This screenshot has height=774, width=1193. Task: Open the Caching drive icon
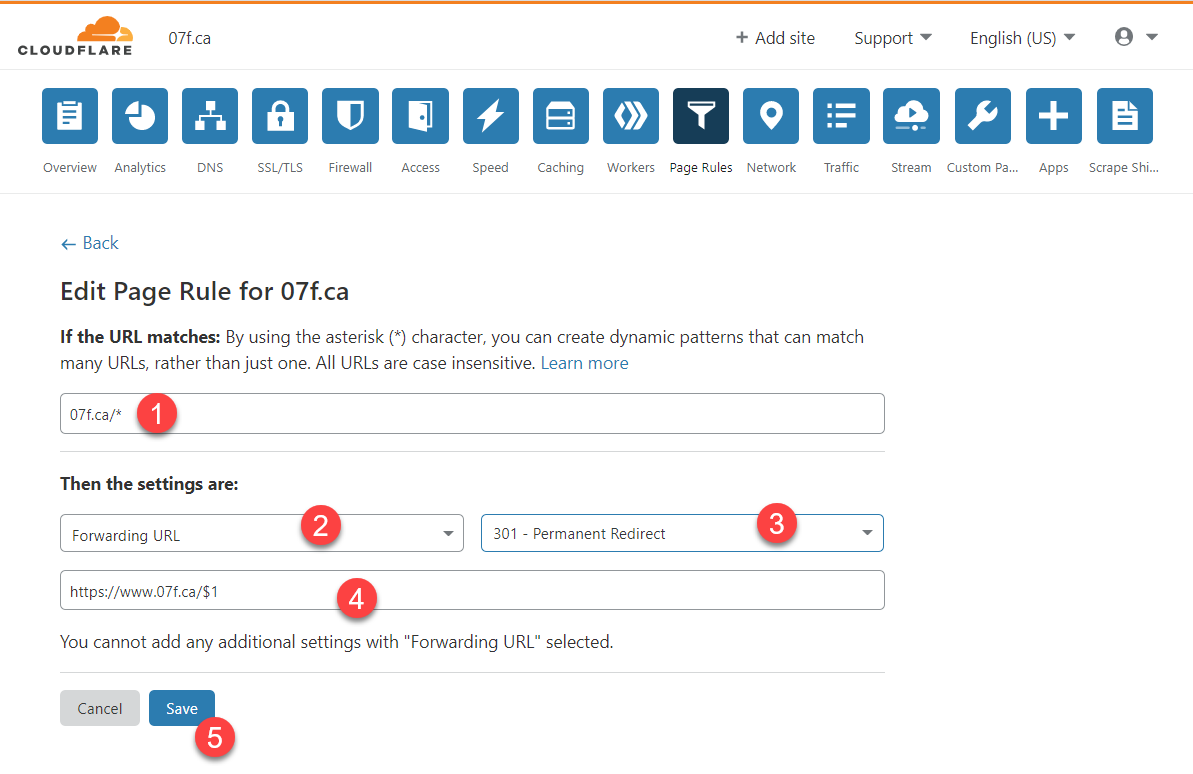point(561,116)
